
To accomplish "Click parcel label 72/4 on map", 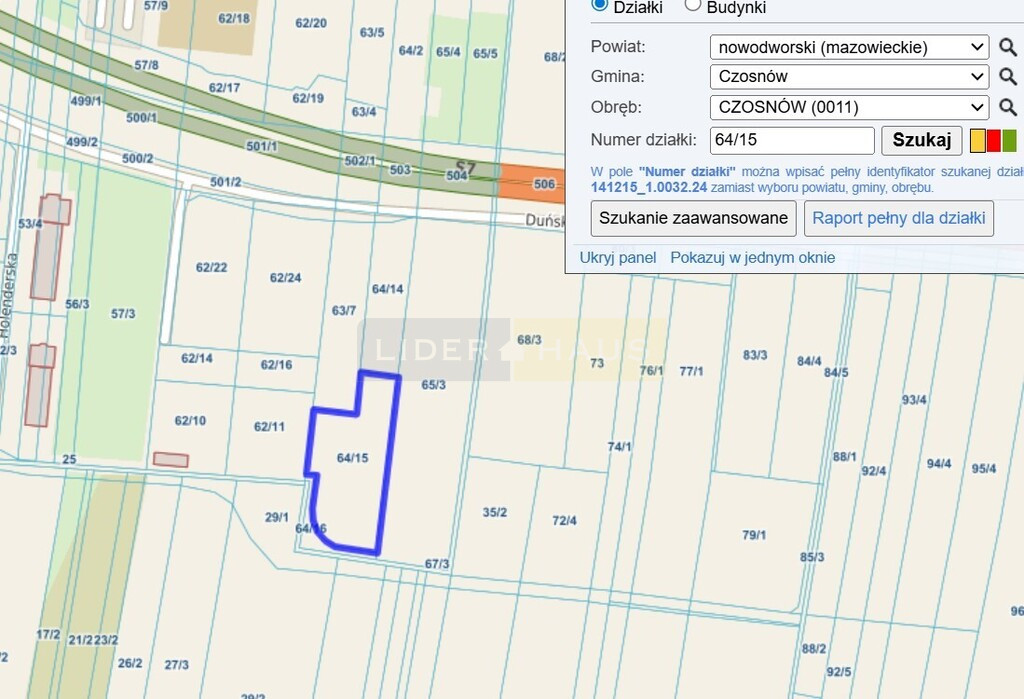I will pos(564,521).
